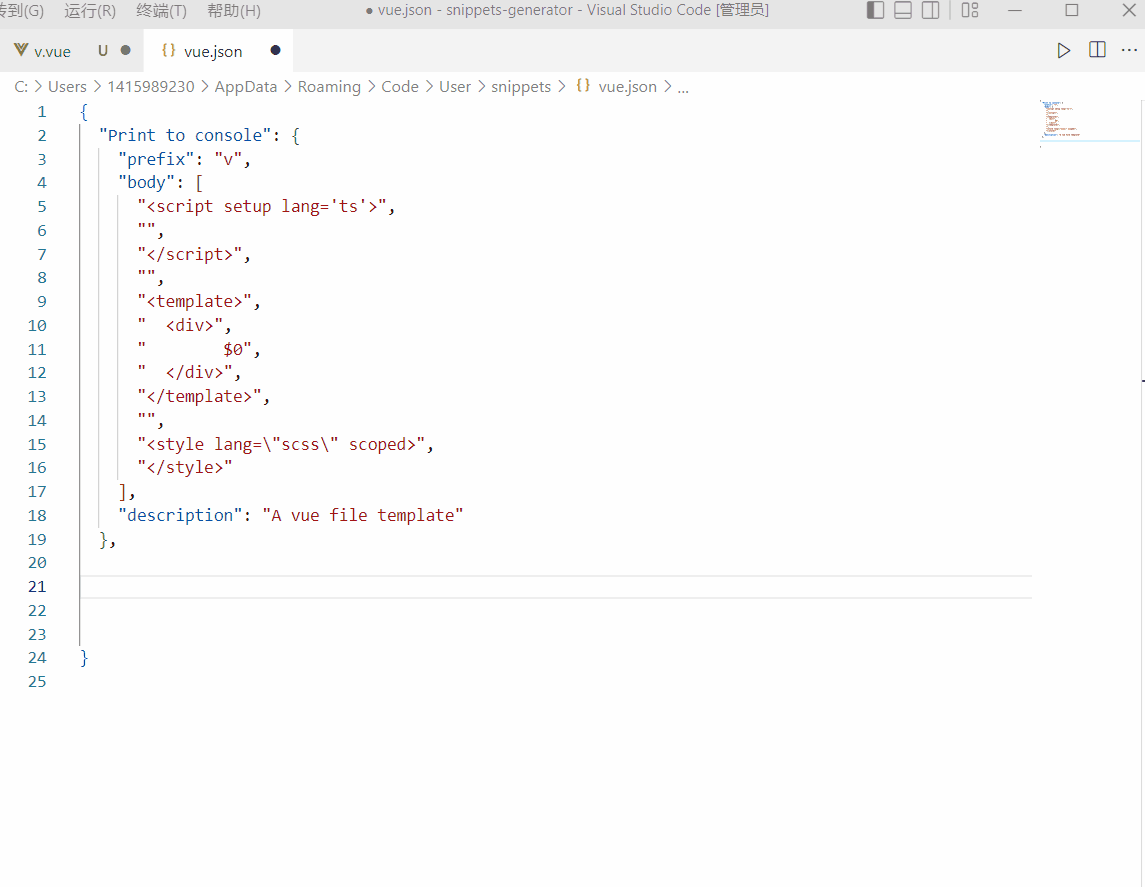Click the <script setup lang='ts'> string
This screenshot has height=887, width=1145.
pyautogui.click(x=261, y=207)
